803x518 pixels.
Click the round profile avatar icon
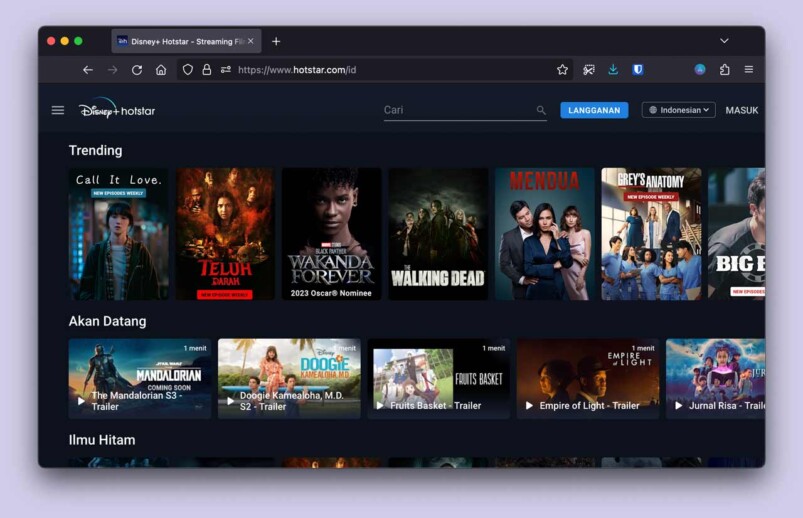coord(700,70)
